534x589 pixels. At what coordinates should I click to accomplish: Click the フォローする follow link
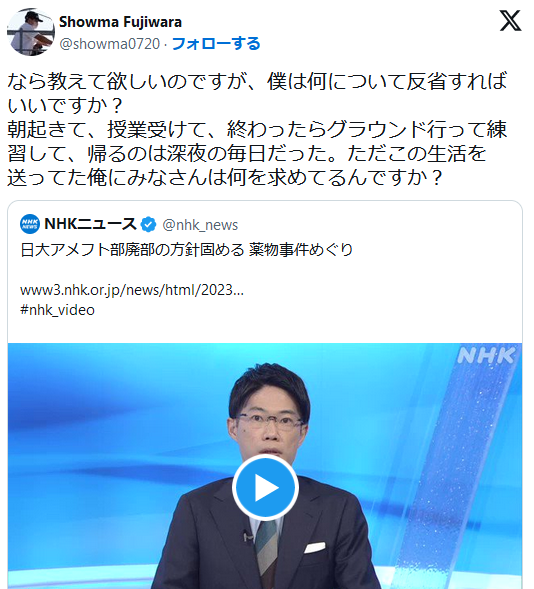(x=216, y=44)
